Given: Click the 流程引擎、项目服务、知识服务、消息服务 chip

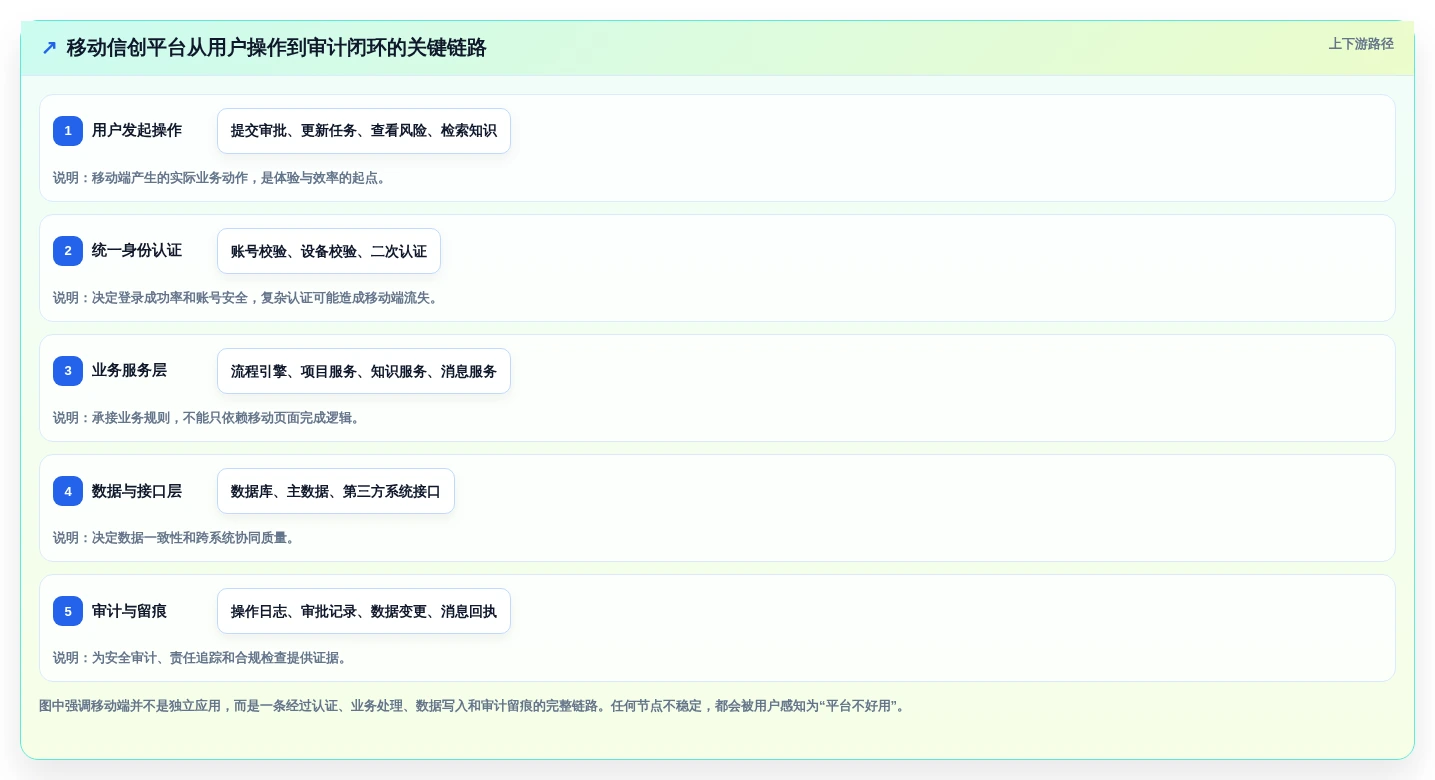Looking at the screenshot, I should tap(364, 371).
